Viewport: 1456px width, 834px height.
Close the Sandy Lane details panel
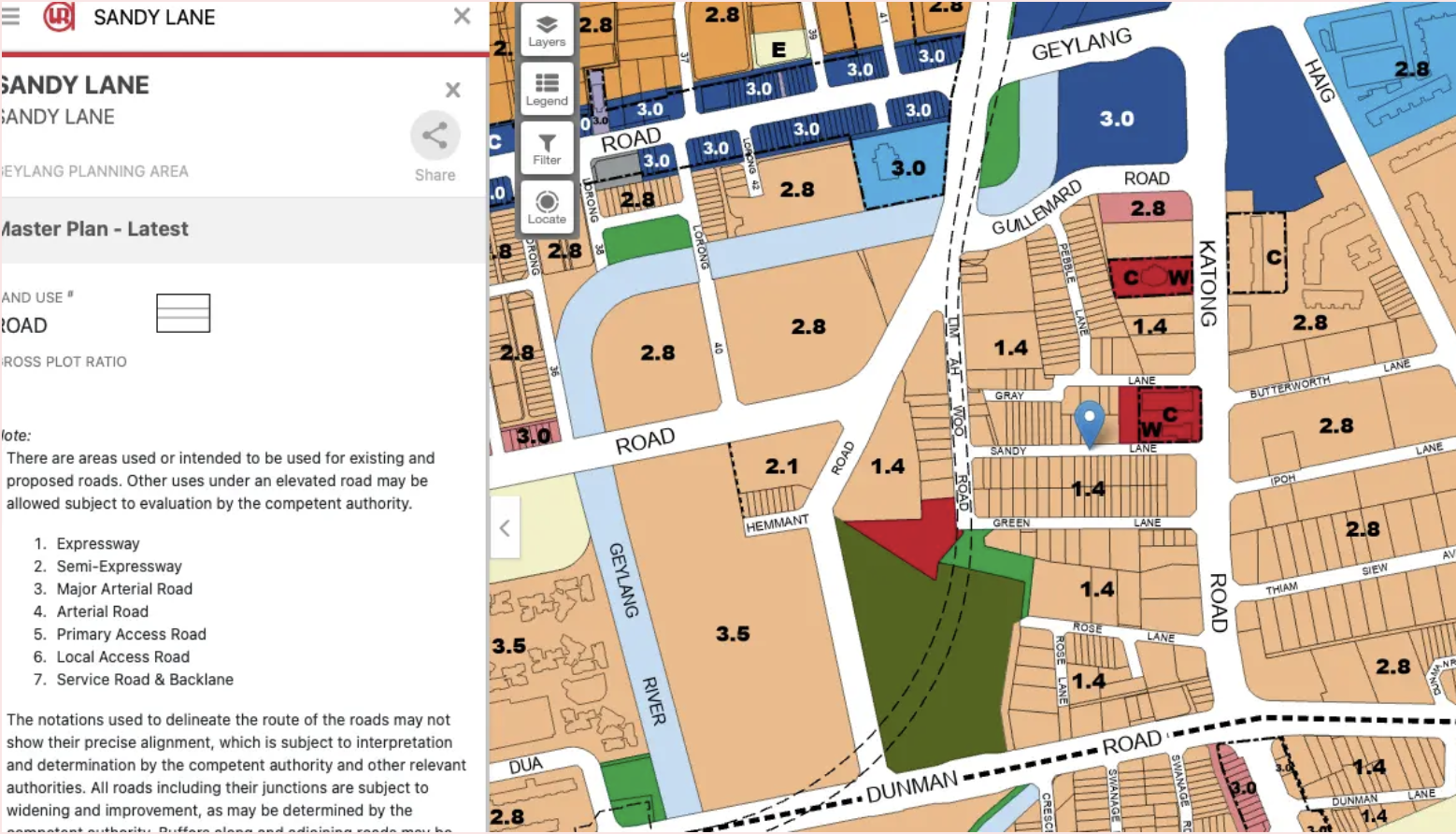452,90
